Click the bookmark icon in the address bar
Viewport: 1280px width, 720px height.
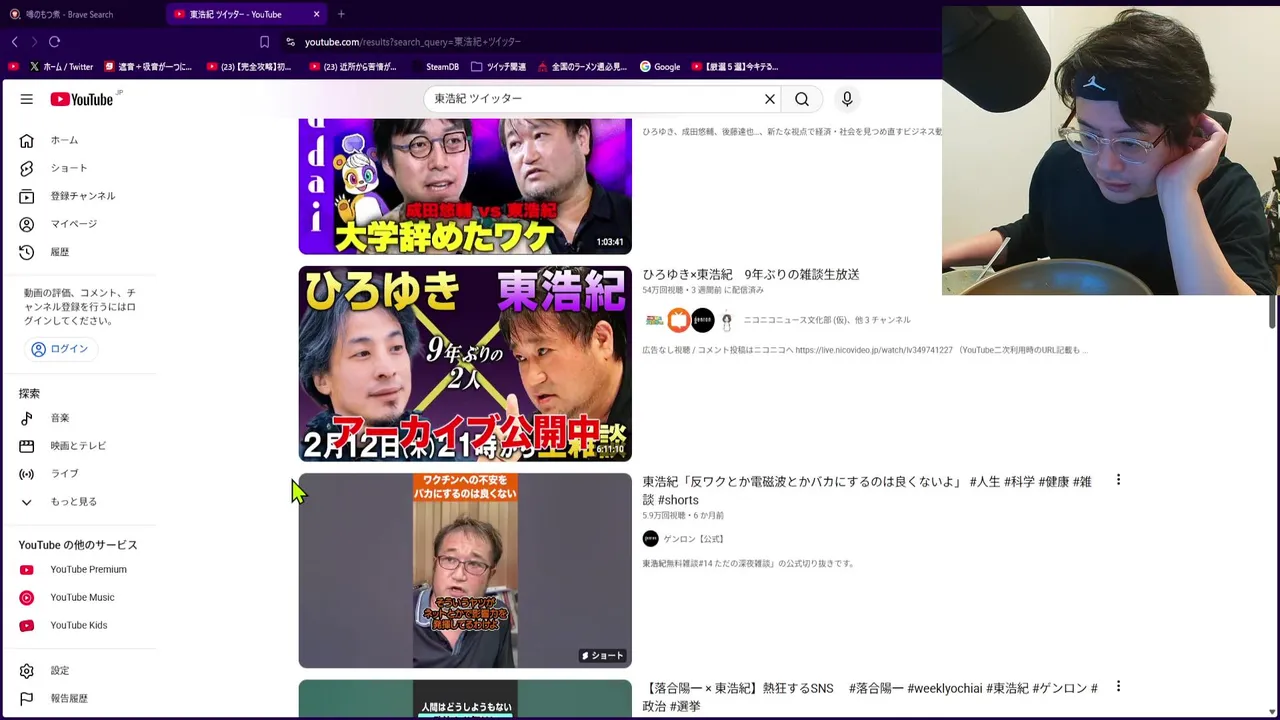click(264, 42)
